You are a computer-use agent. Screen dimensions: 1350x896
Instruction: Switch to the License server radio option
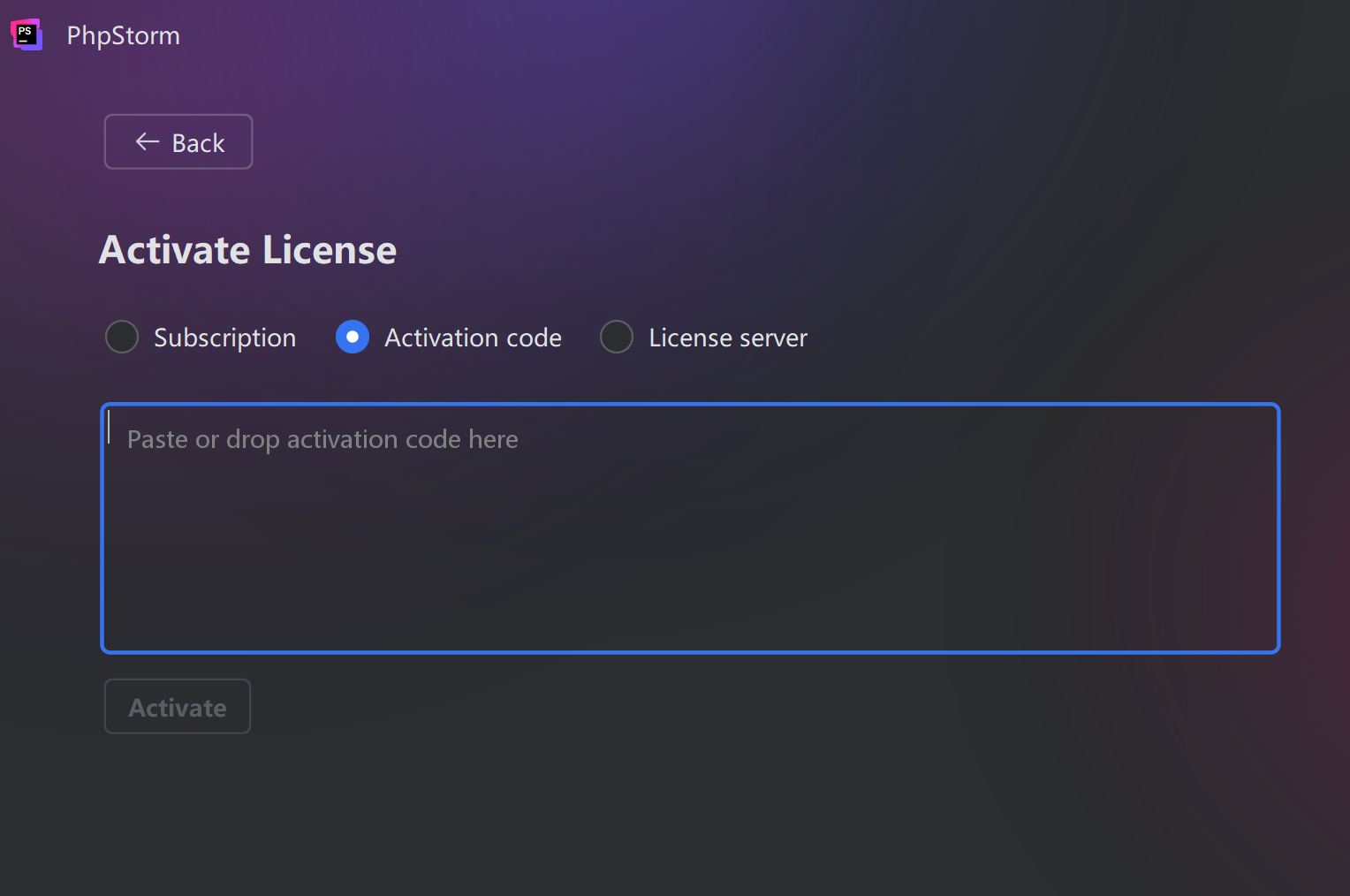click(617, 337)
